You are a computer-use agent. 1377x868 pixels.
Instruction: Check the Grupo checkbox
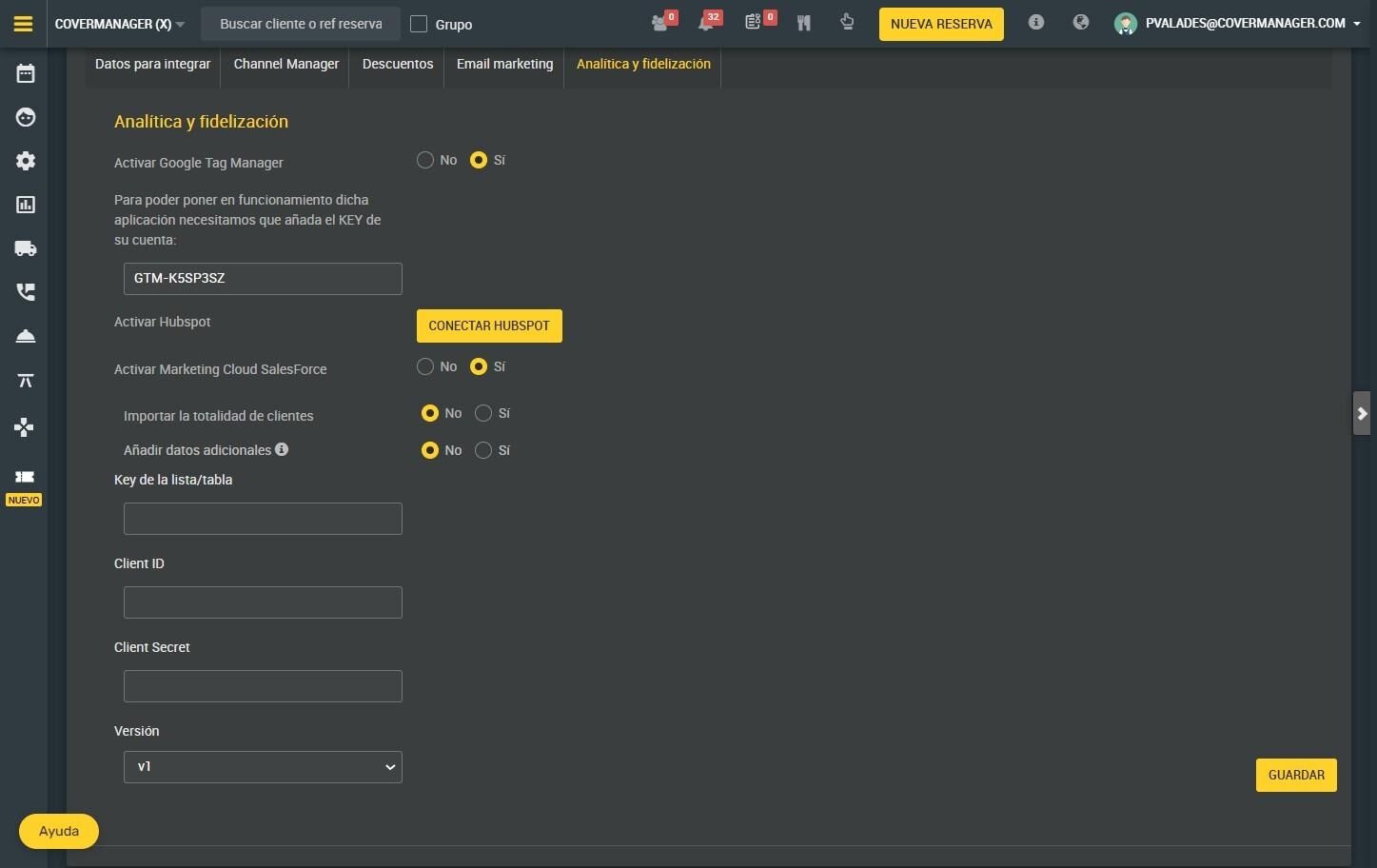(419, 24)
